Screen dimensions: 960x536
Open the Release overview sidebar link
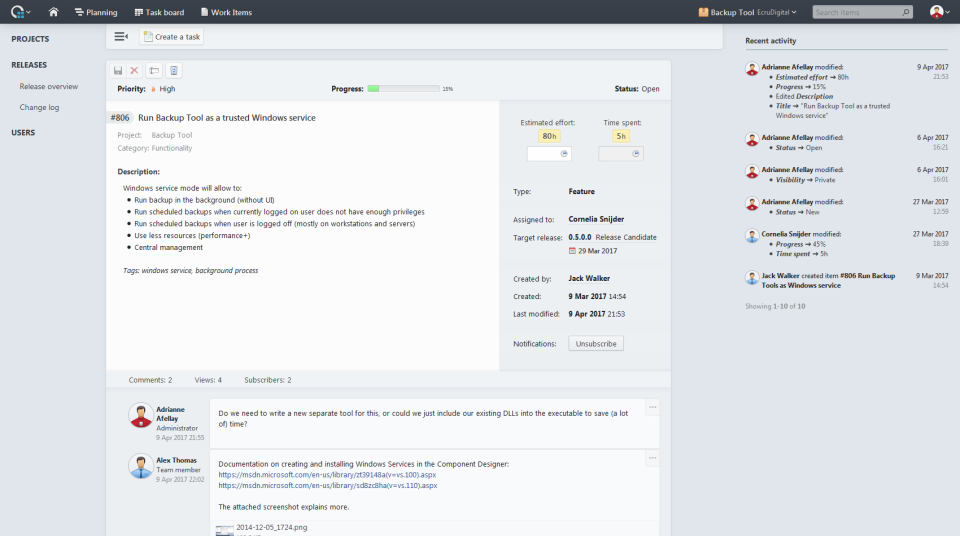coord(48,86)
